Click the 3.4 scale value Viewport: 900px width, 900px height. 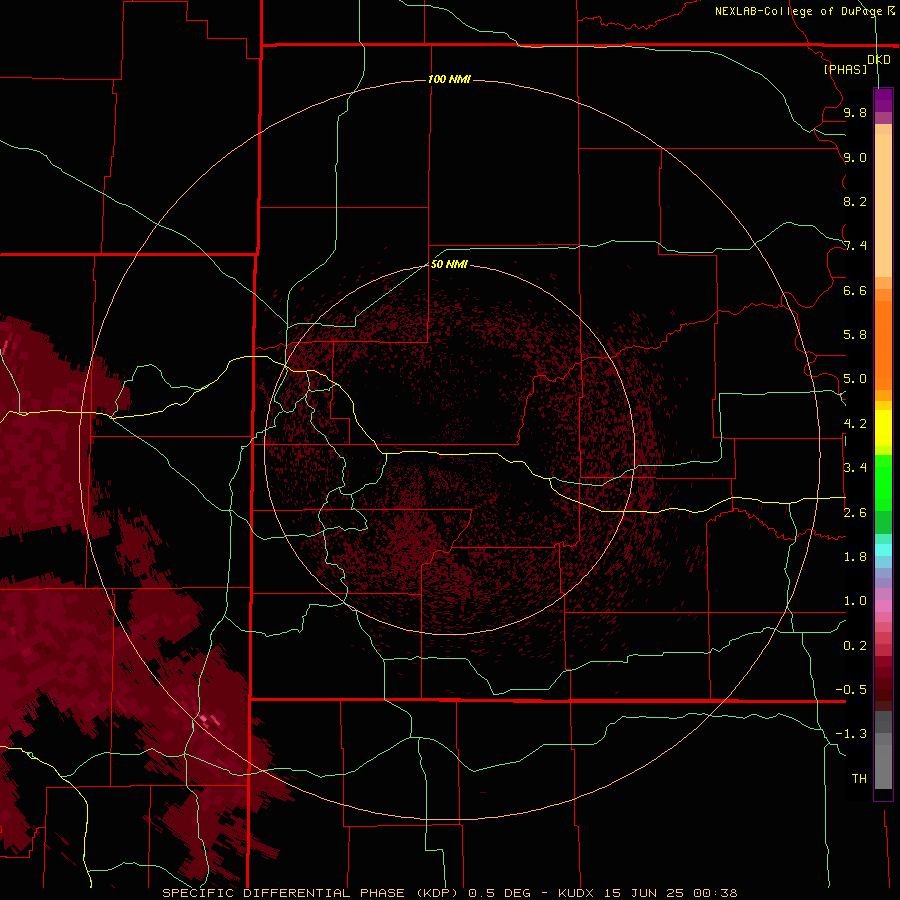tap(855, 468)
